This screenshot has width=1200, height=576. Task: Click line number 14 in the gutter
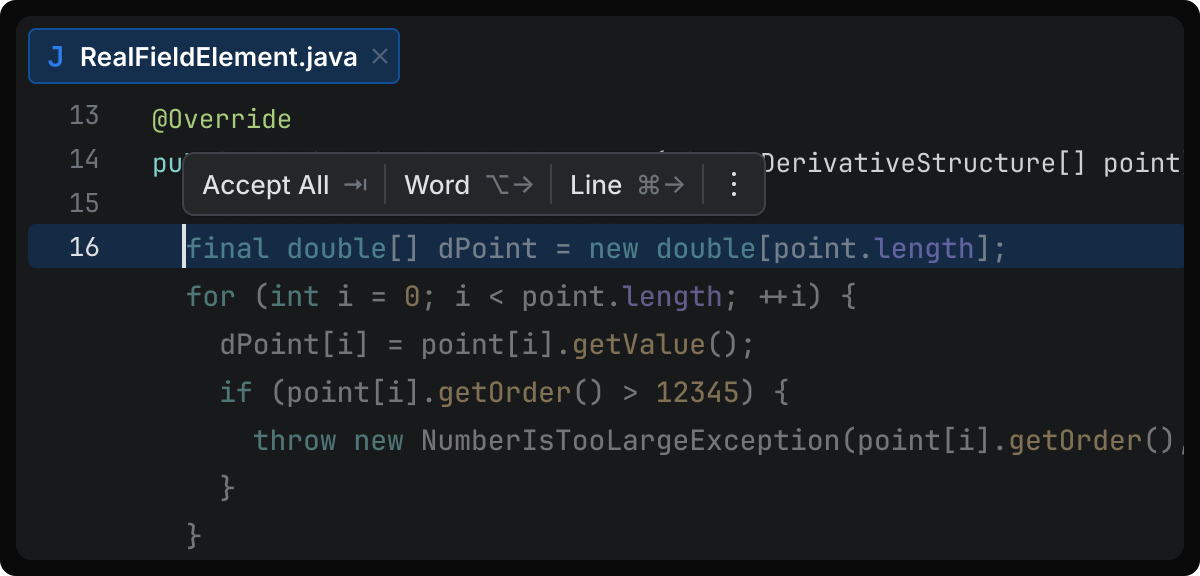pyautogui.click(x=84, y=160)
